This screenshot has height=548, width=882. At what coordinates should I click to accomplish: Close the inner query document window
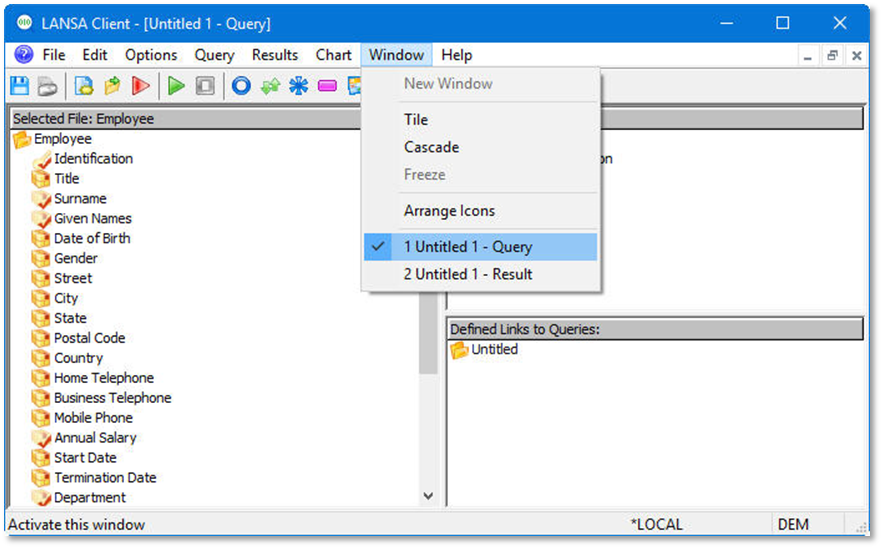point(856,56)
